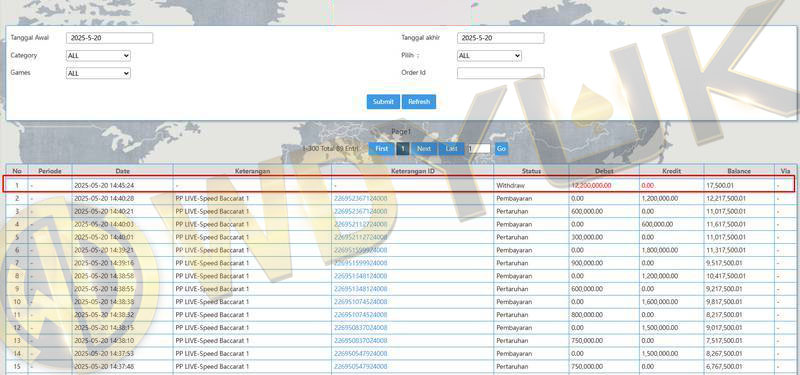Open Keterangan ID link in row 2
This screenshot has width=800, height=375.
[x=360, y=198]
